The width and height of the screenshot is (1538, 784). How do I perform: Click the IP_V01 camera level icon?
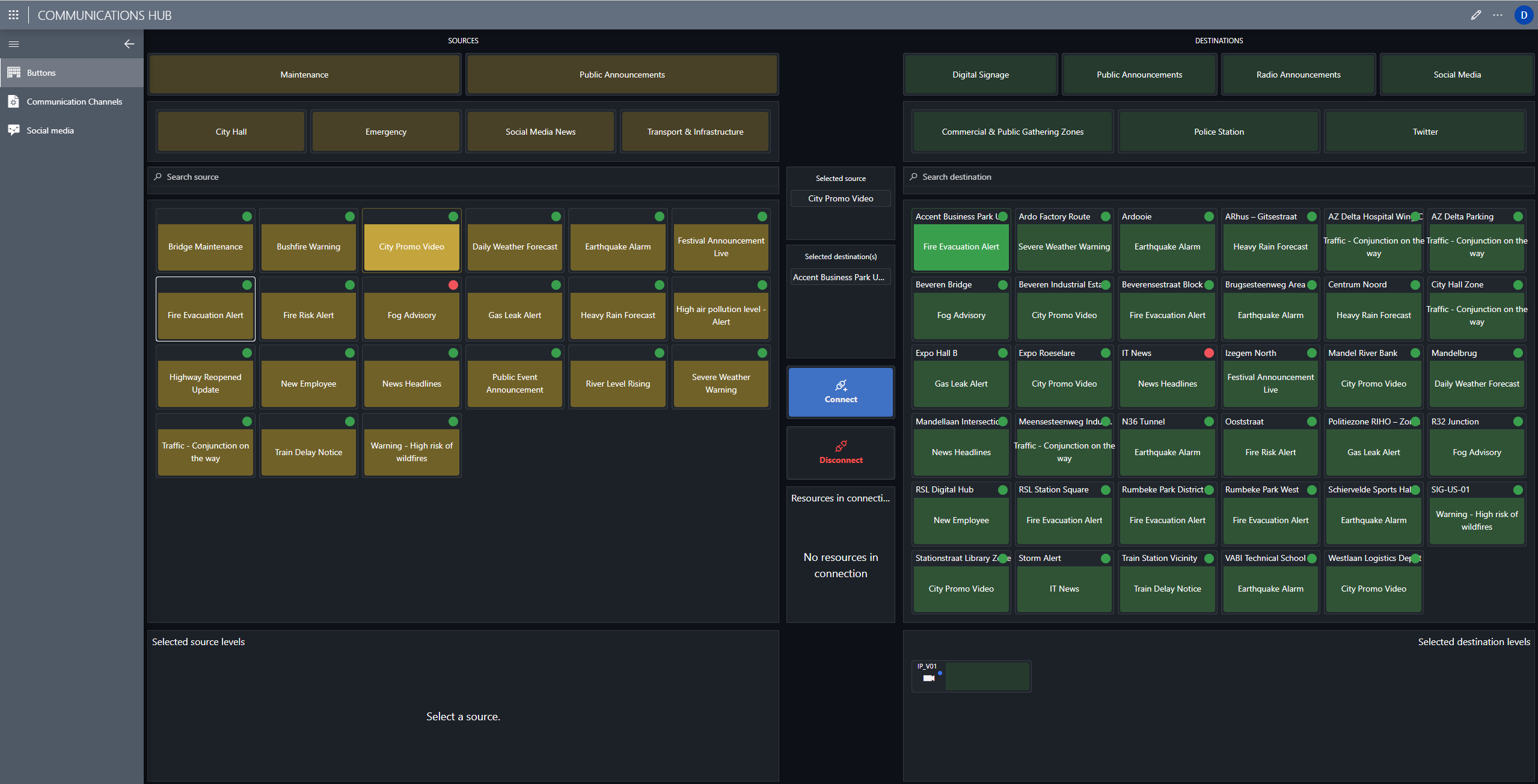pyautogui.click(x=929, y=678)
